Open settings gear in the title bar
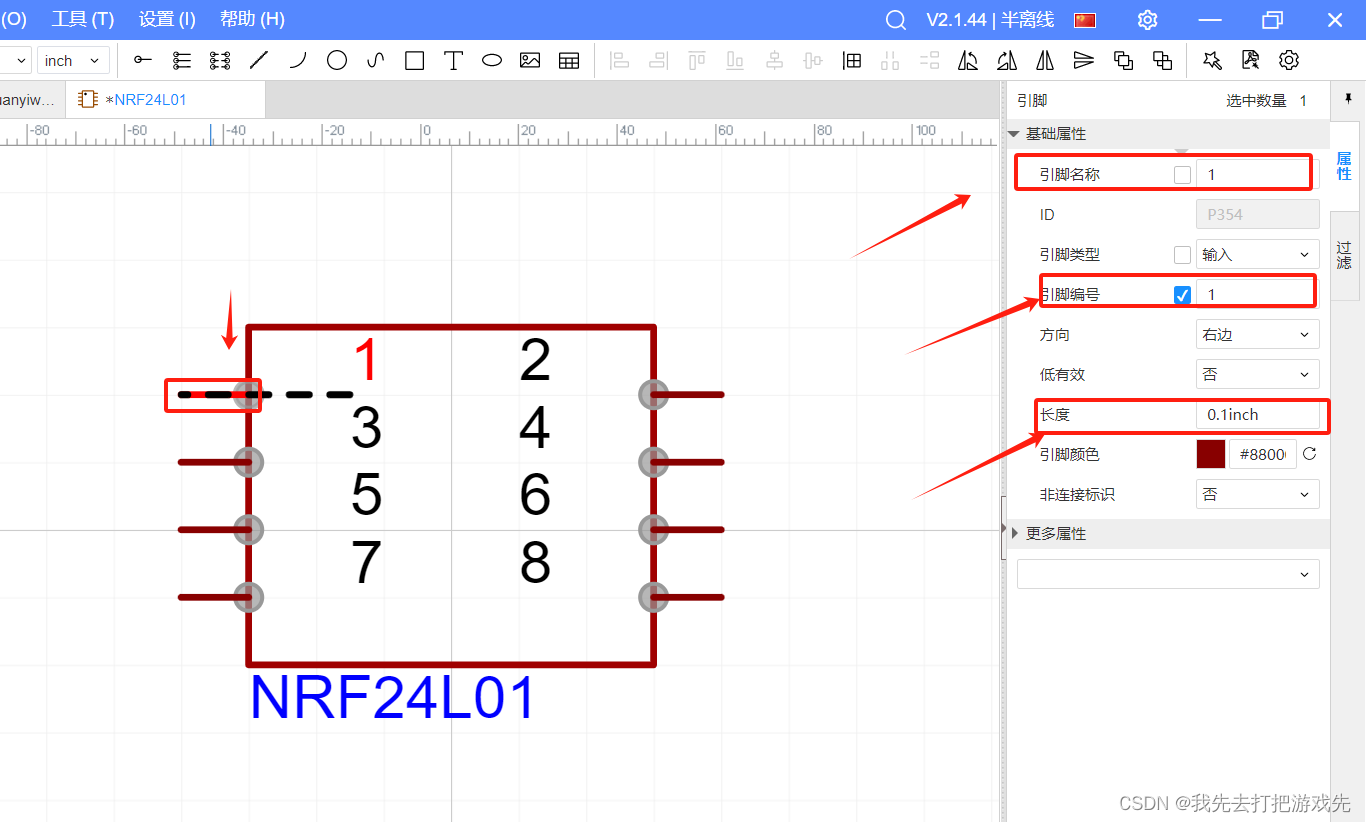Viewport: 1366px width, 822px height. pos(1147,20)
